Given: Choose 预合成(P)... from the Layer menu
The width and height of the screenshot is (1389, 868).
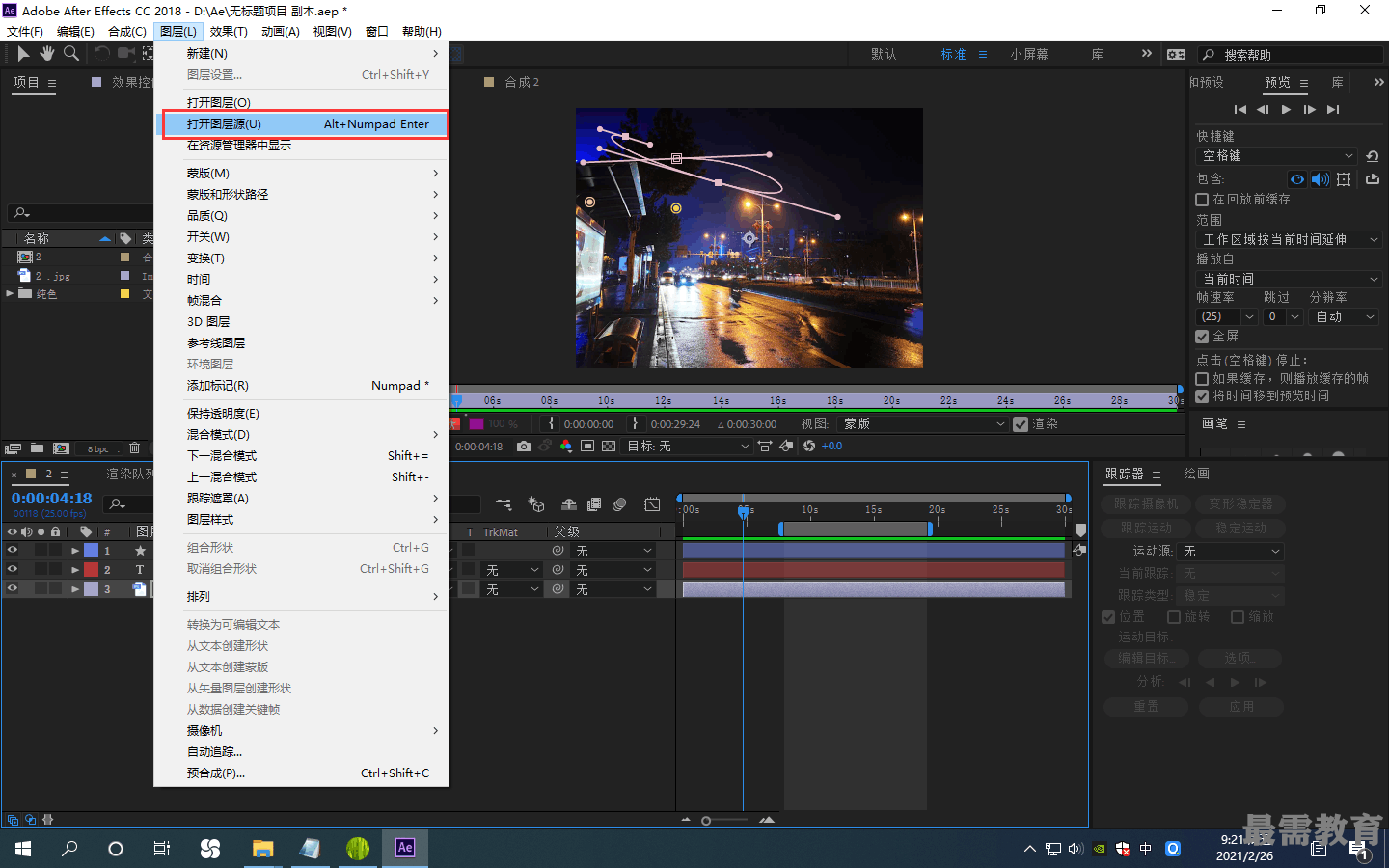Looking at the screenshot, I should pos(302,773).
